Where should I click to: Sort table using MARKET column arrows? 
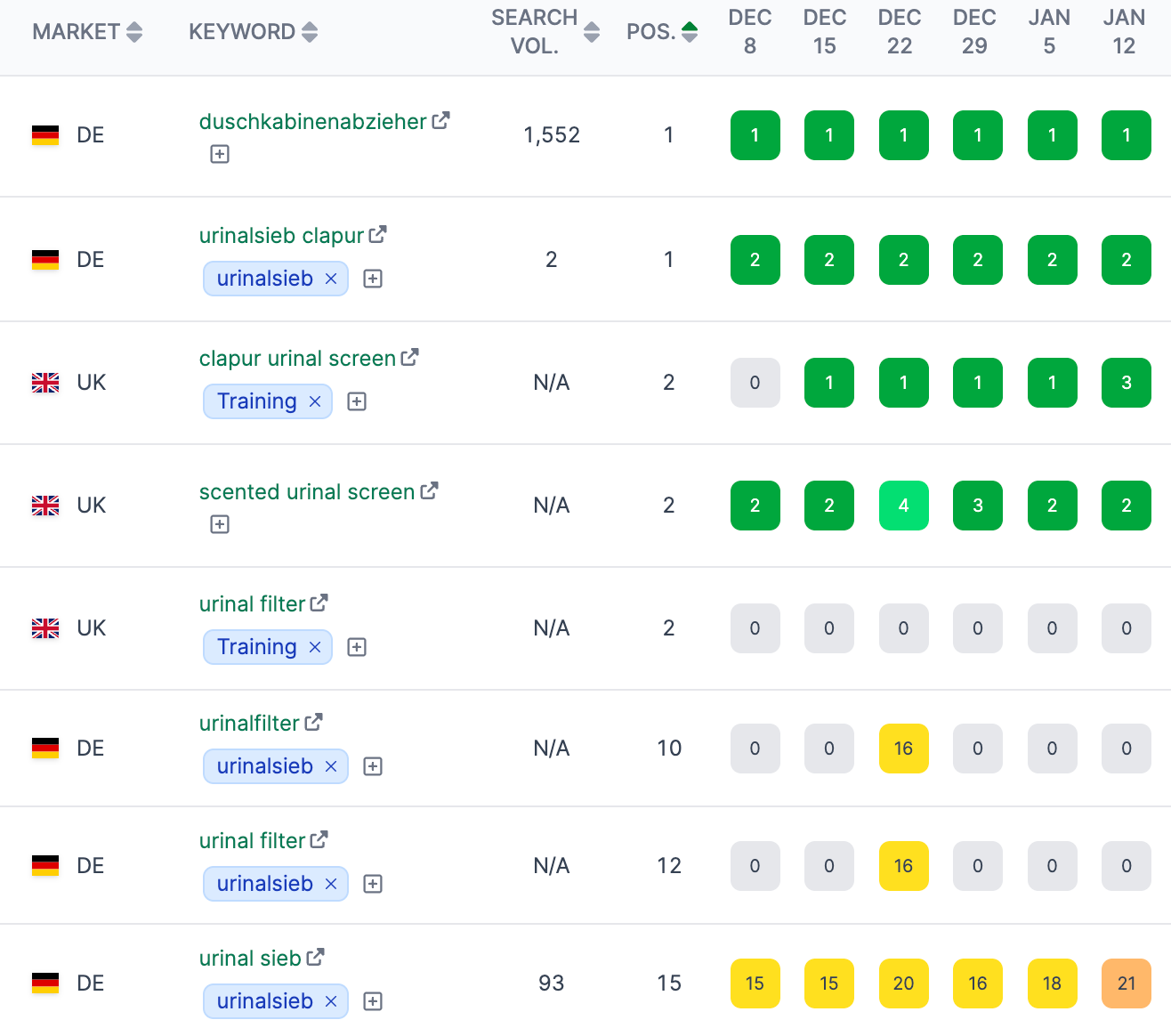point(134,31)
